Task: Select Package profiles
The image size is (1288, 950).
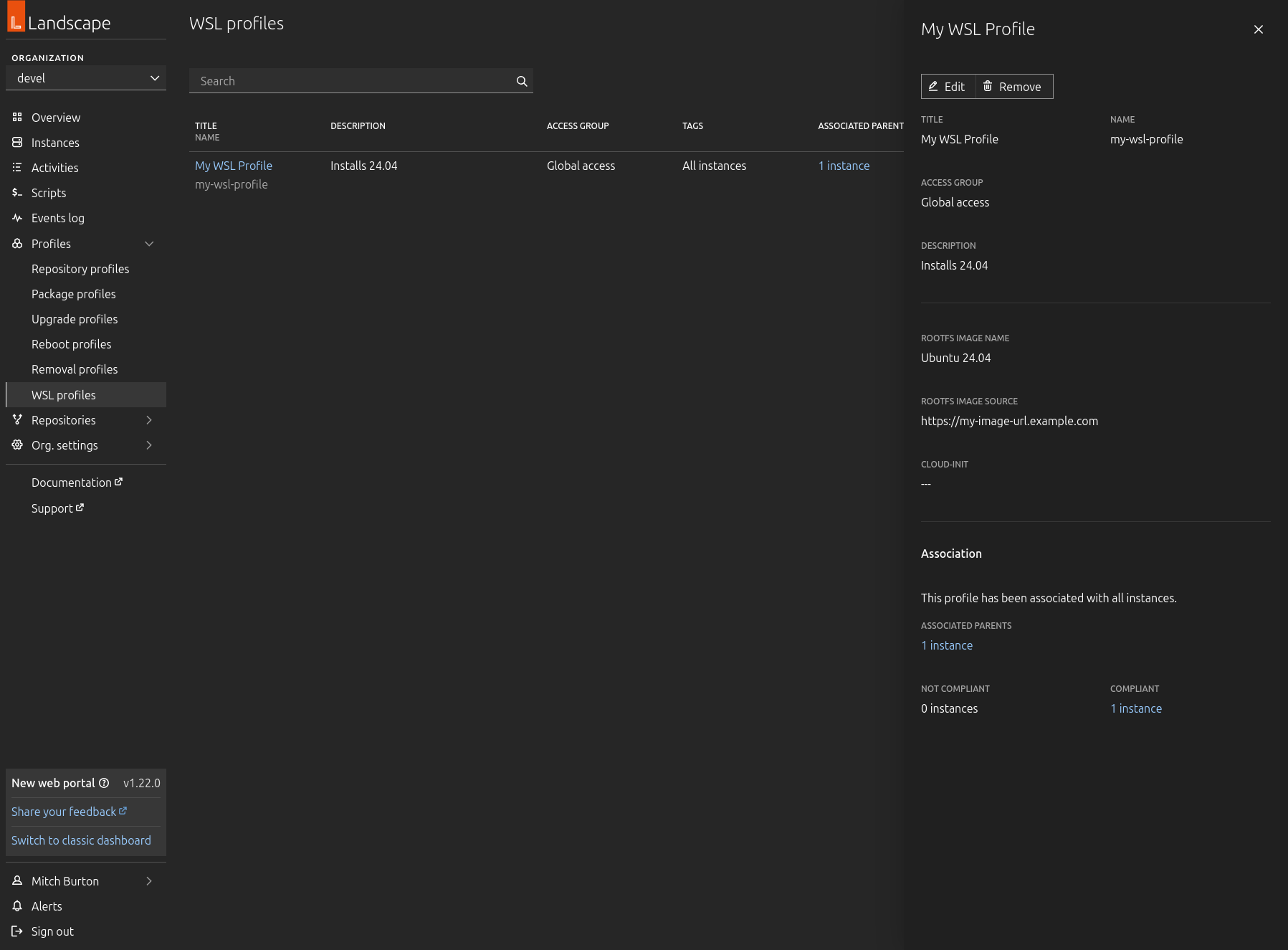Action: (74, 294)
